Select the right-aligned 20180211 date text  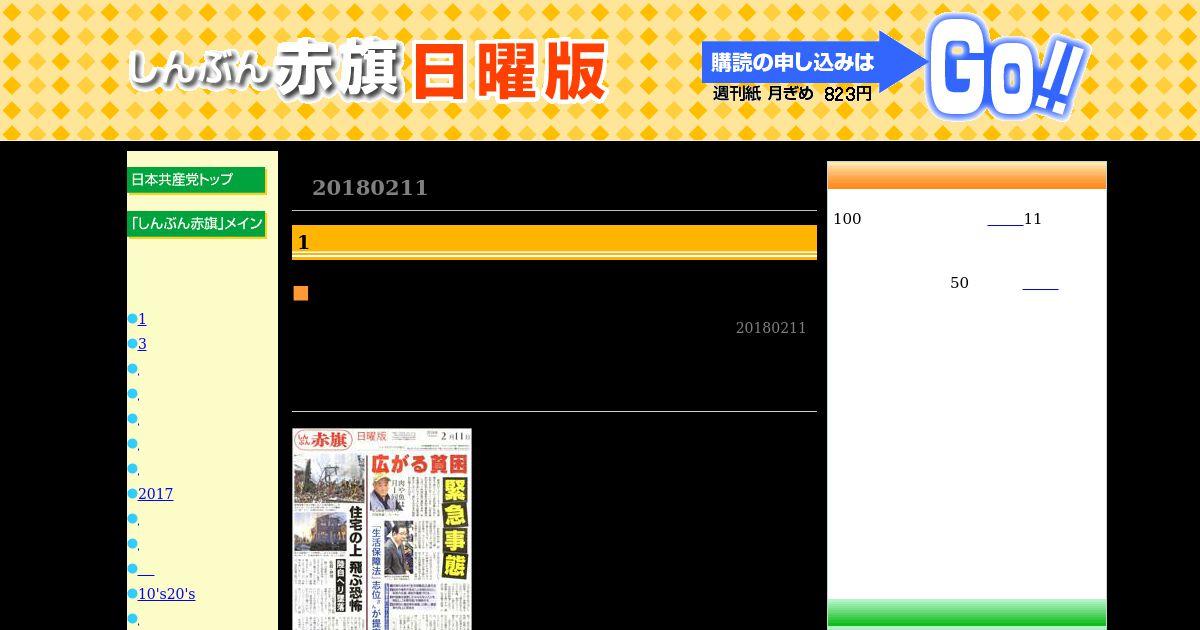pos(771,328)
